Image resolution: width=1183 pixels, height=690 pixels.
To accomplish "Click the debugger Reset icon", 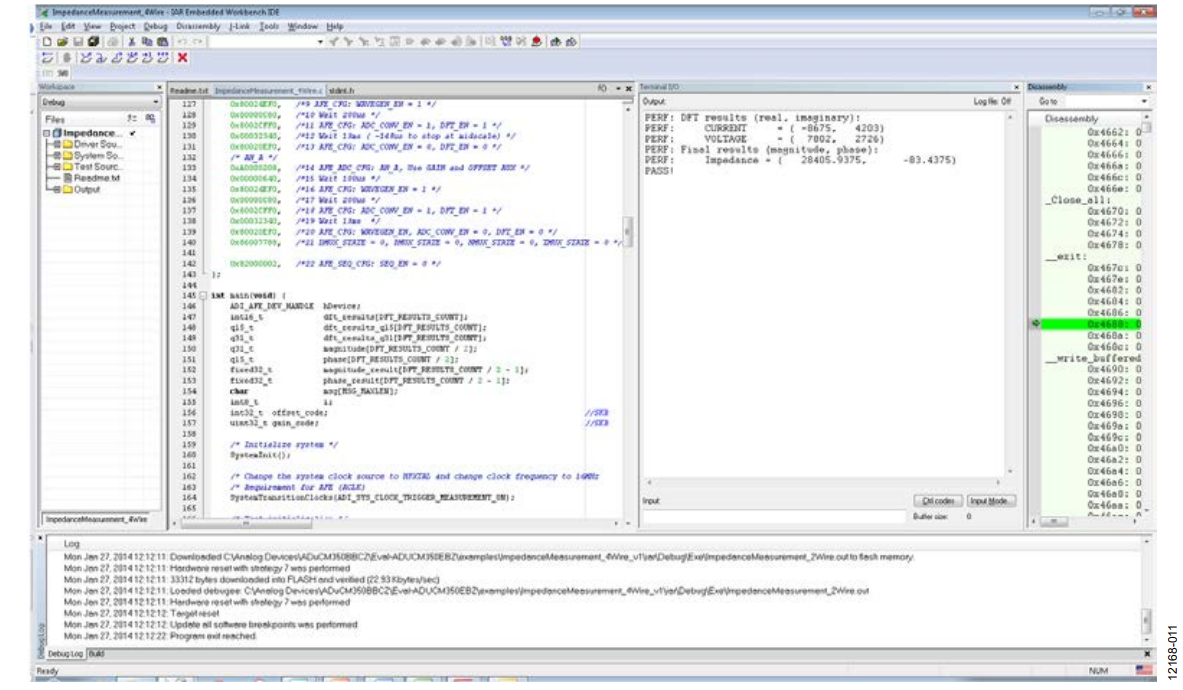I will tap(48, 57).
